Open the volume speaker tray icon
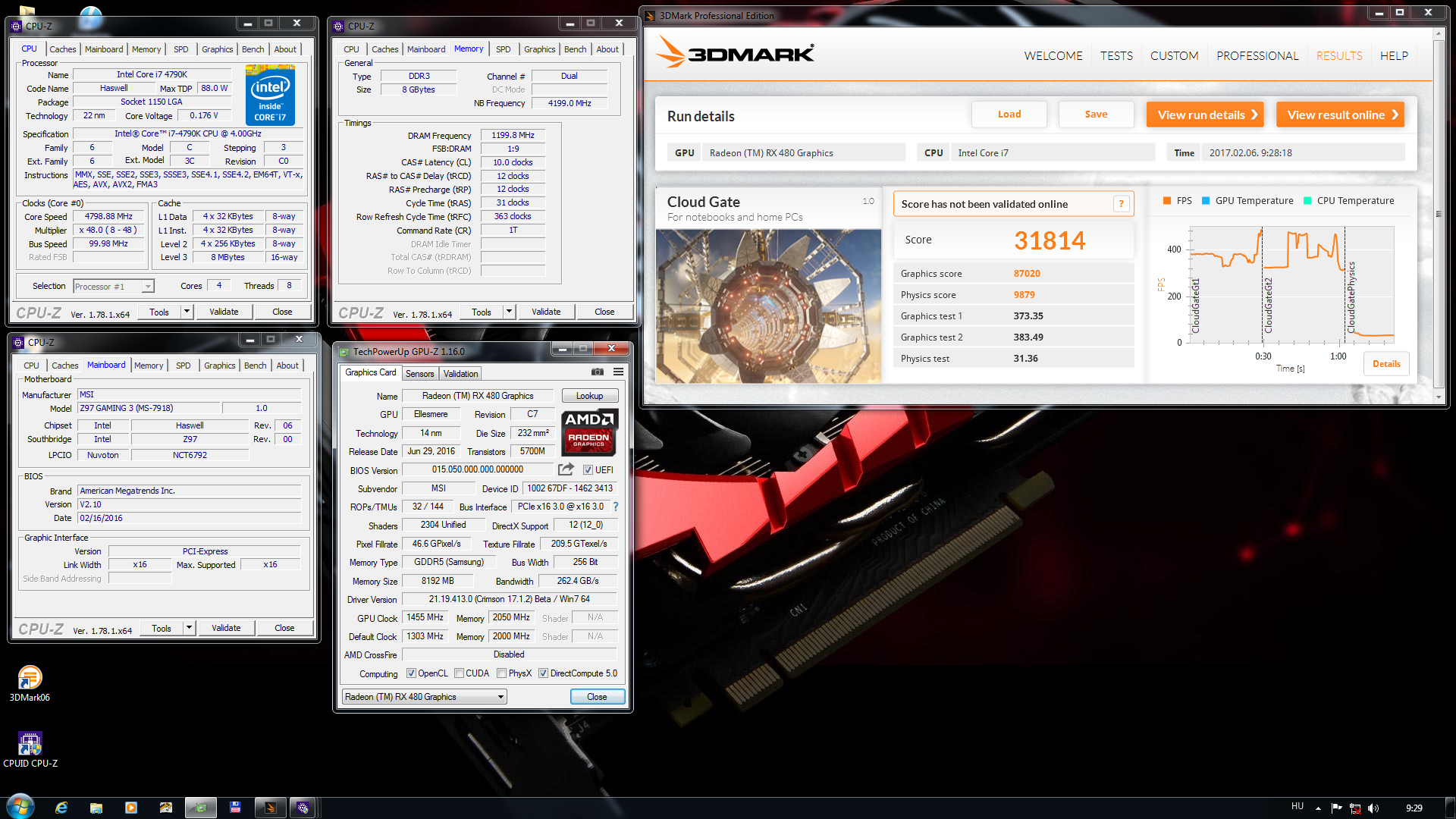The image size is (1456, 819). tap(1373, 808)
